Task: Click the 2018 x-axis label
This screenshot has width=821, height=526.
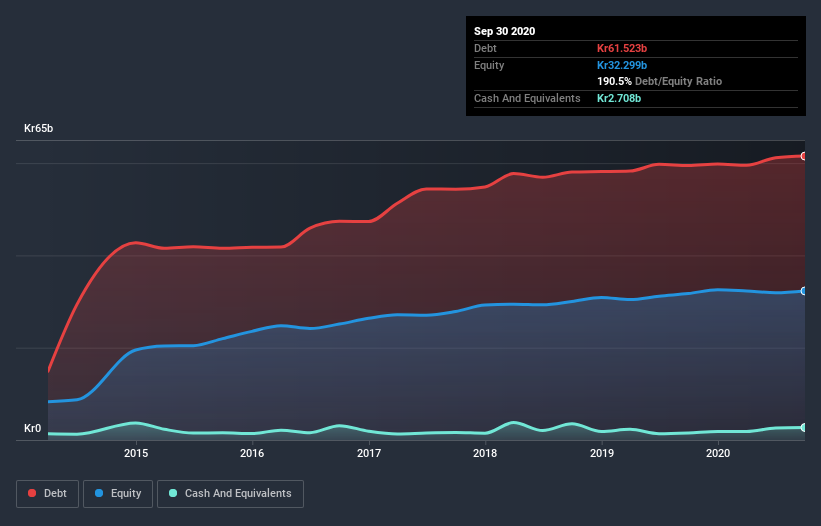Action: pyautogui.click(x=485, y=453)
